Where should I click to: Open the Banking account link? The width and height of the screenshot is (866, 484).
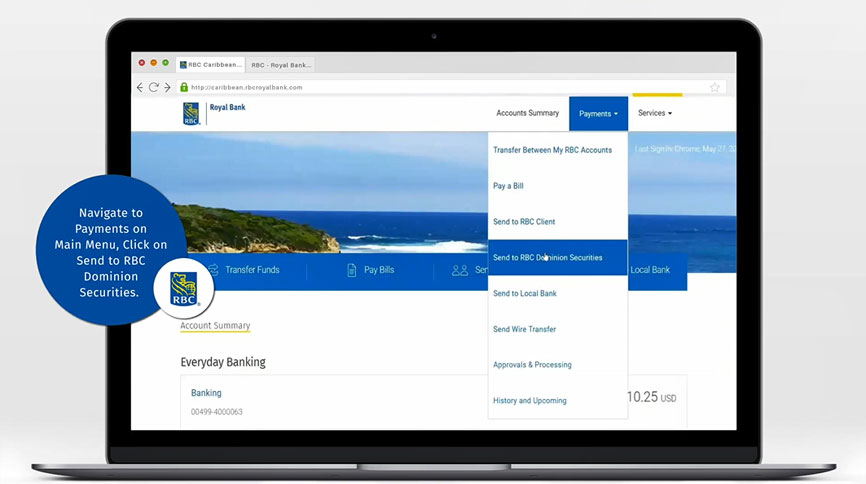206,393
